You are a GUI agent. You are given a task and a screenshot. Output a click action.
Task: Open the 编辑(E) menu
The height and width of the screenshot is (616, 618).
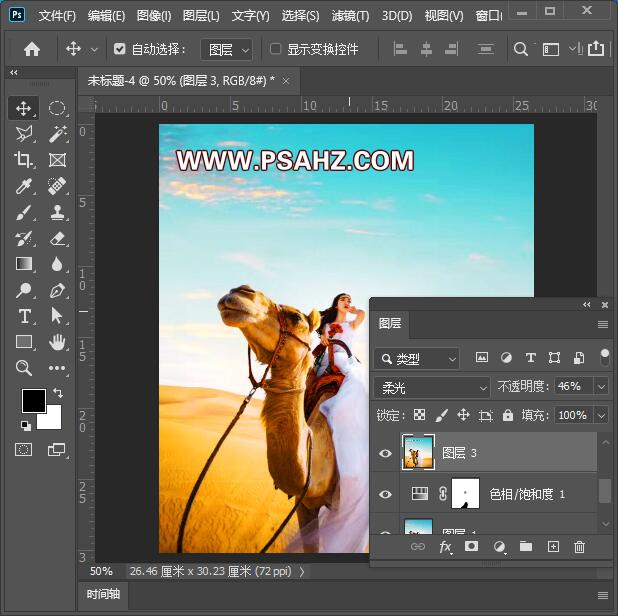pyautogui.click(x=106, y=16)
